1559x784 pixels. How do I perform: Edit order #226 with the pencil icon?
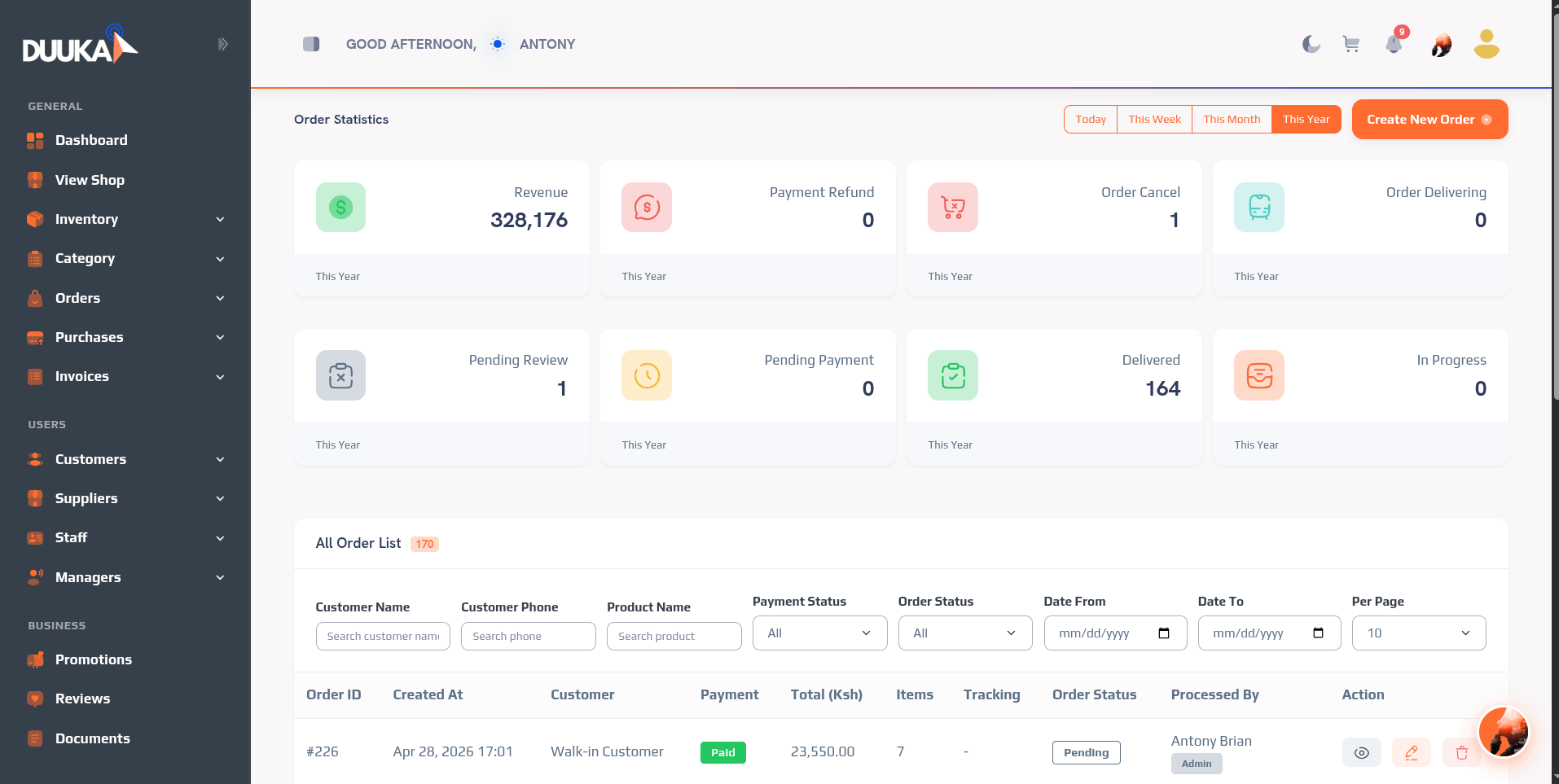1412,752
